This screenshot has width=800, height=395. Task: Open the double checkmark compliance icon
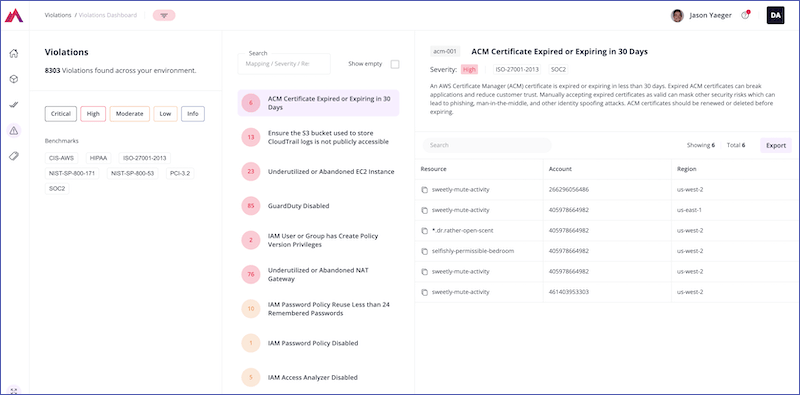pos(14,105)
